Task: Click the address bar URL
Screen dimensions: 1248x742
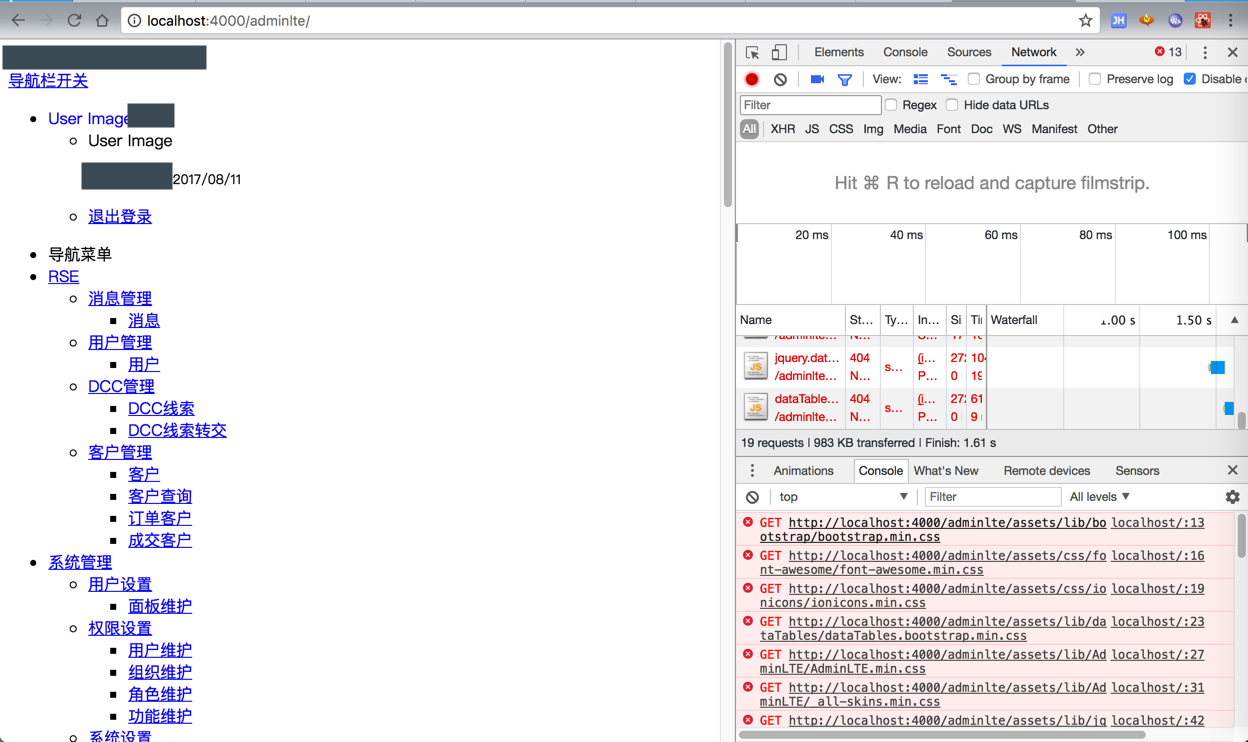Action: pos(228,20)
